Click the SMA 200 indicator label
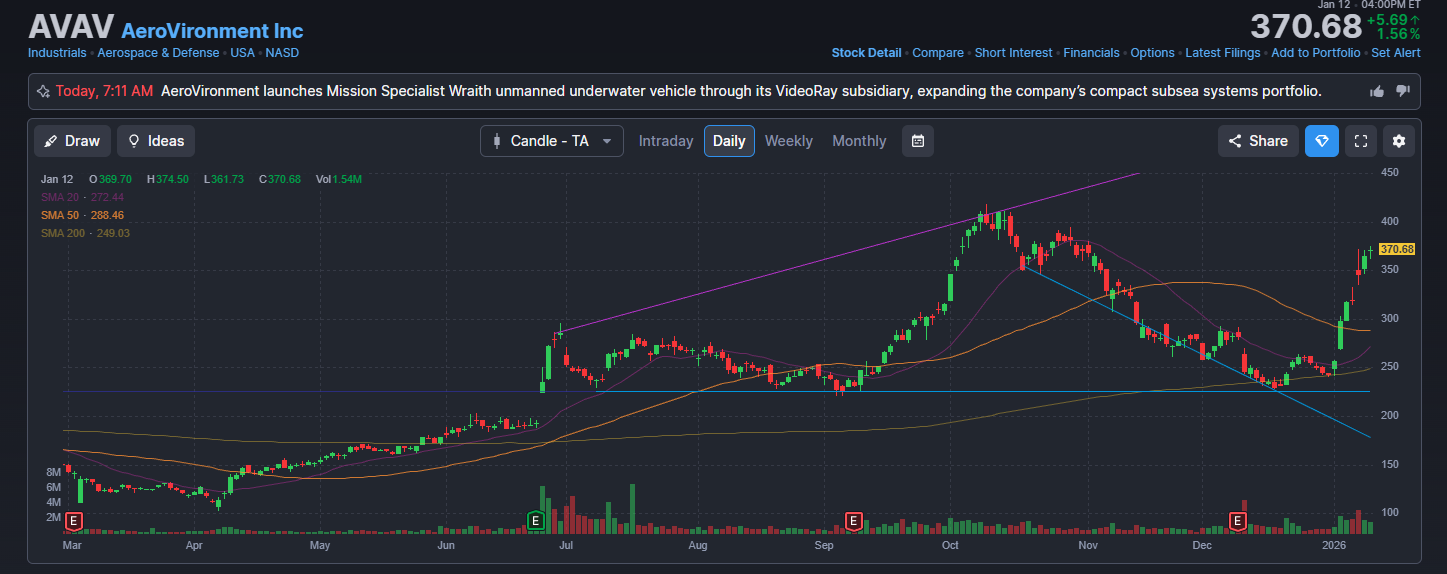This screenshot has height=574, width=1447. point(86,233)
